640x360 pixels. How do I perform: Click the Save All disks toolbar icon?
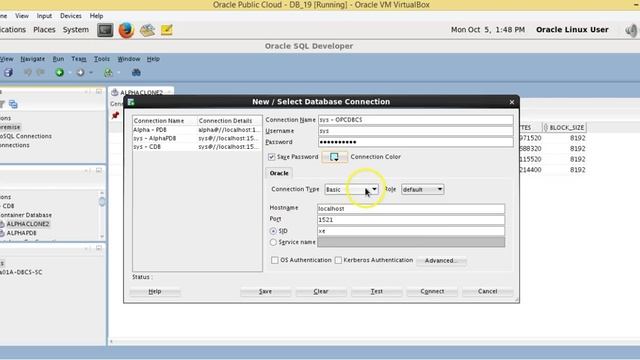tap(8, 73)
